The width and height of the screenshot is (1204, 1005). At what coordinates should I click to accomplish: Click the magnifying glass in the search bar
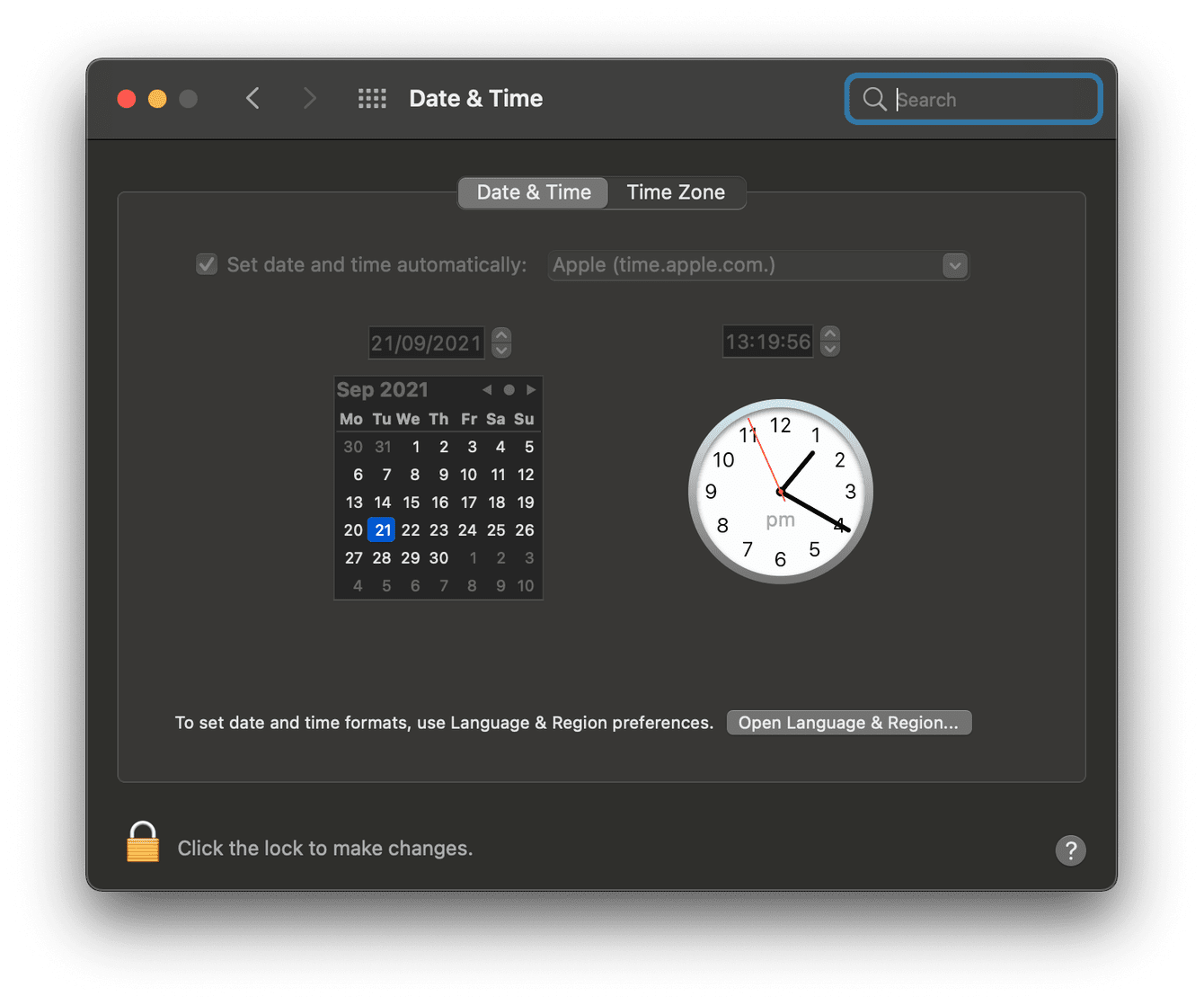click(x=874, y=99)
